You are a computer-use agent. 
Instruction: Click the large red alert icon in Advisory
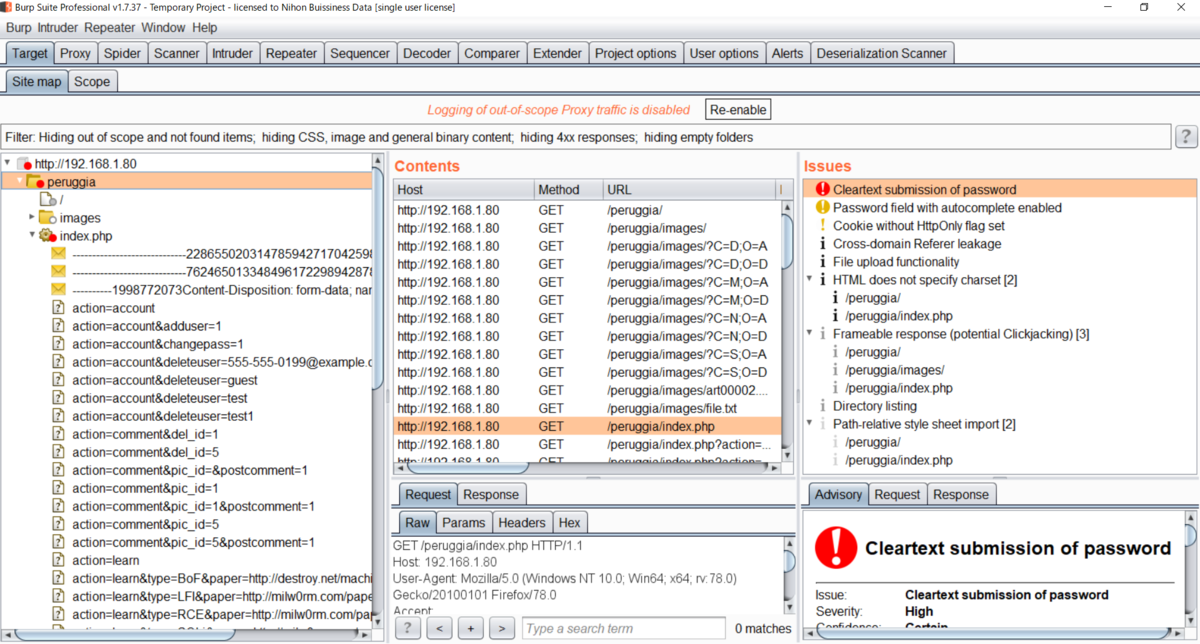pyautogui.click(x=836, y=547)
